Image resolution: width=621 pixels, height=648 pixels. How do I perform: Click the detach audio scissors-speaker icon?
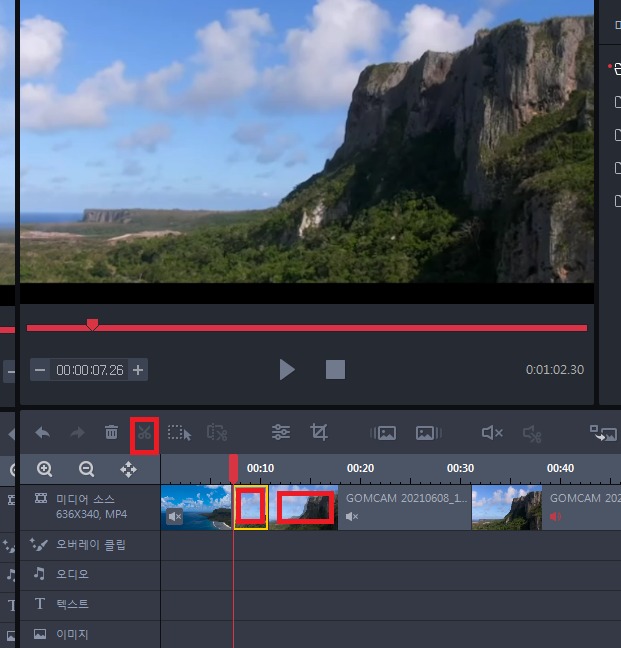point(532,434)
